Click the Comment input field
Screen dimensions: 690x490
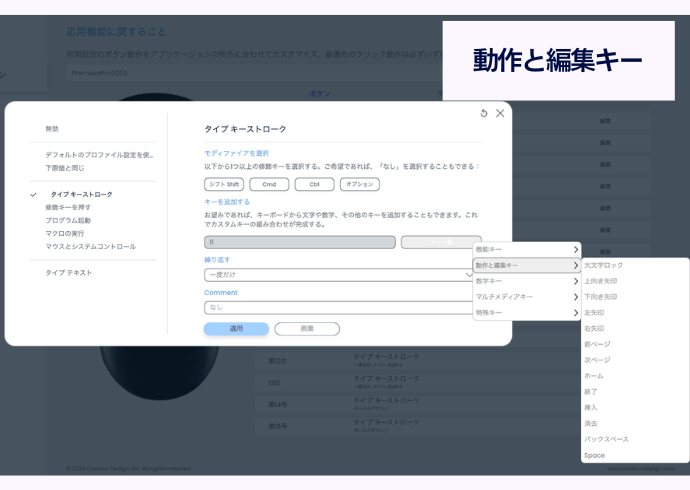(x=340, y=308)
